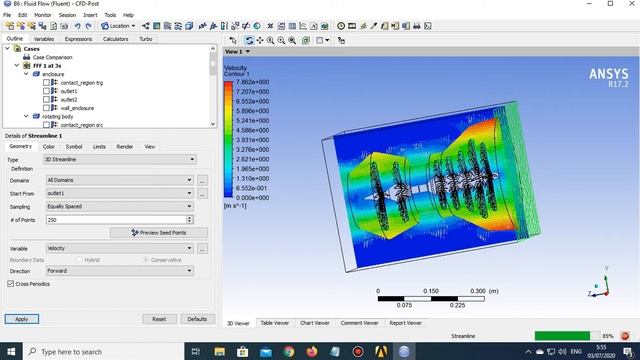Switch to the Table Viewer tab

275,323
